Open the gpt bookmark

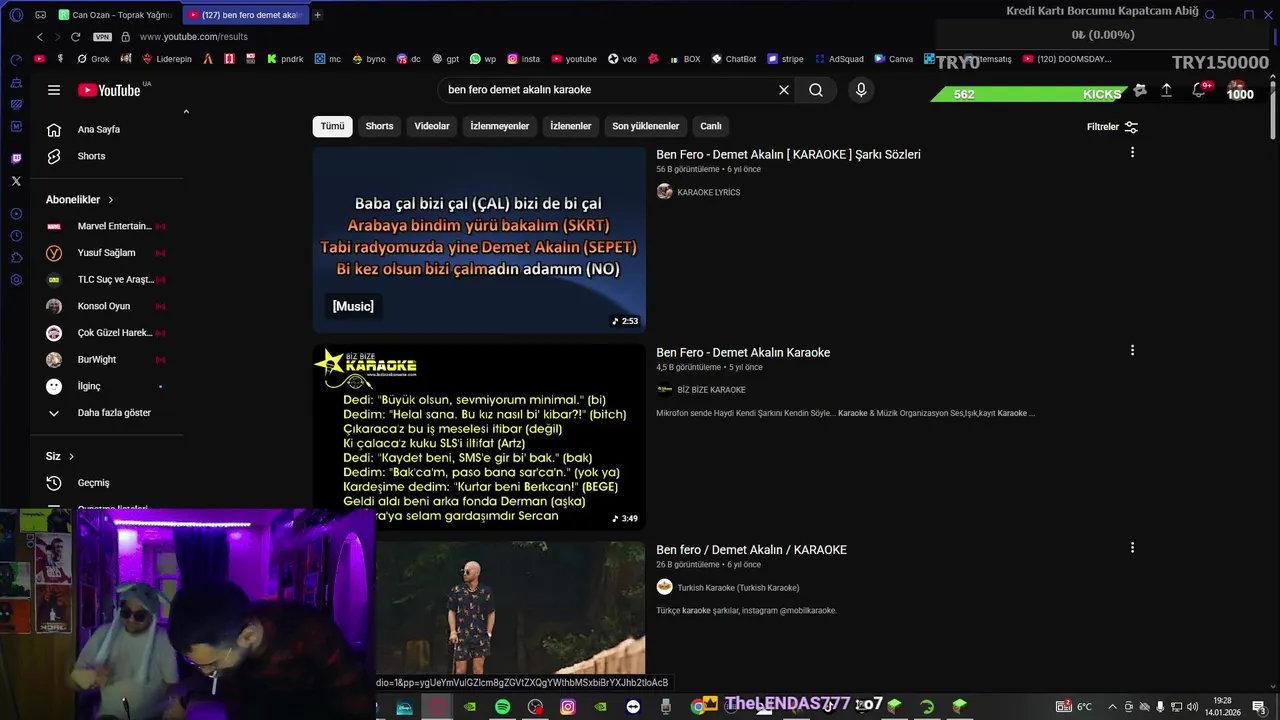coord(445,59)
